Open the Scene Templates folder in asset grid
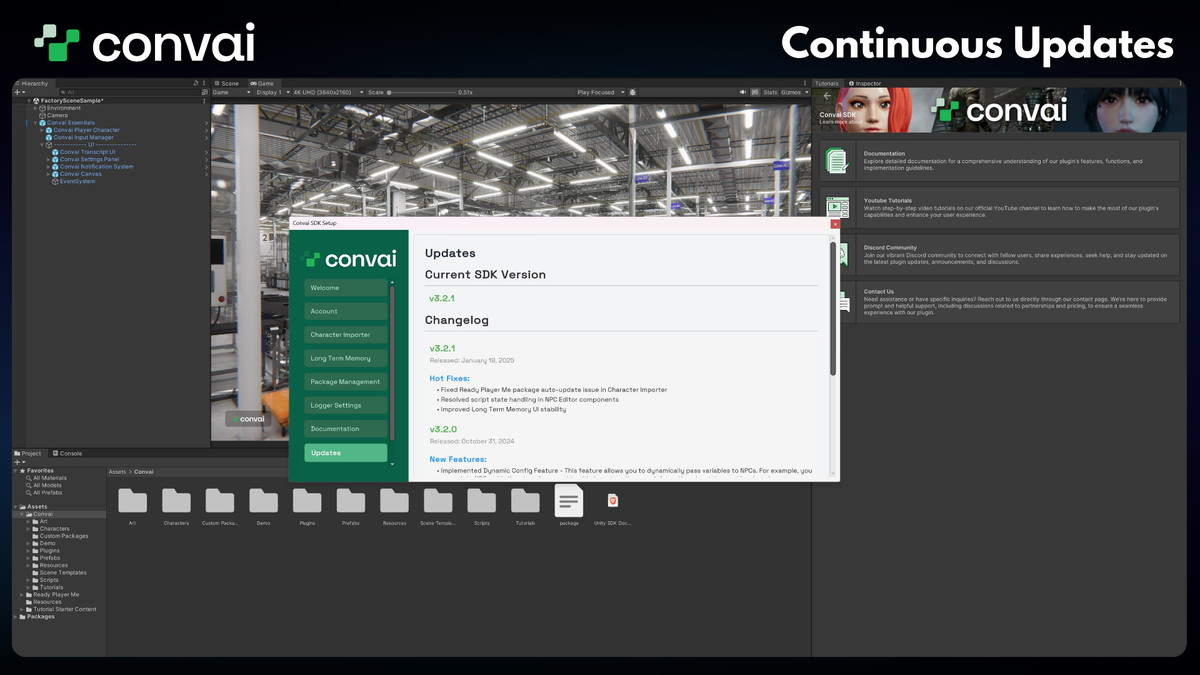Image resolution: width=1200 pixels, height=675 pixels. (438, 500)
